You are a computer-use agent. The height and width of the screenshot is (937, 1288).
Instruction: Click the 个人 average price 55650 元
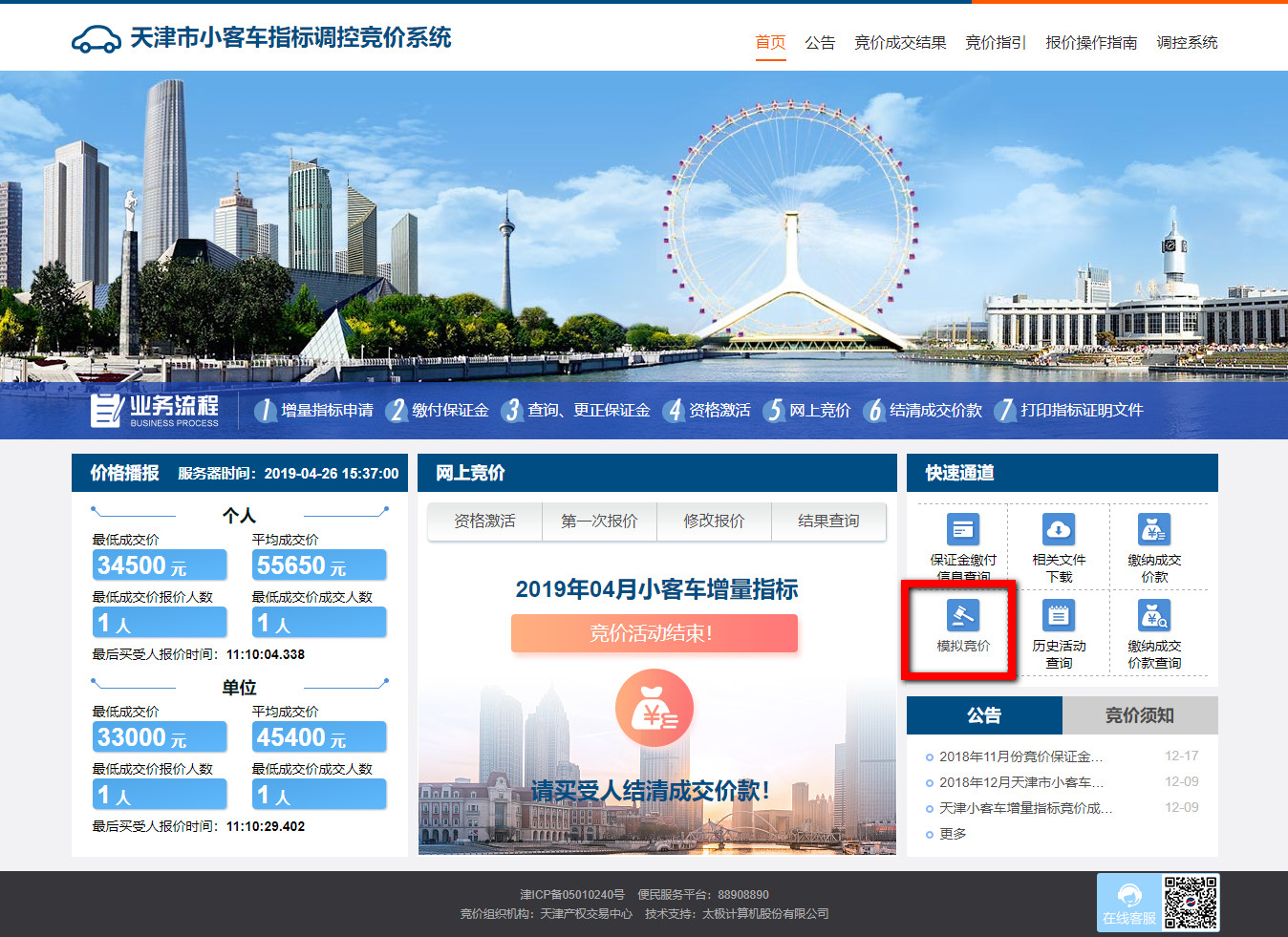(319, 565)
